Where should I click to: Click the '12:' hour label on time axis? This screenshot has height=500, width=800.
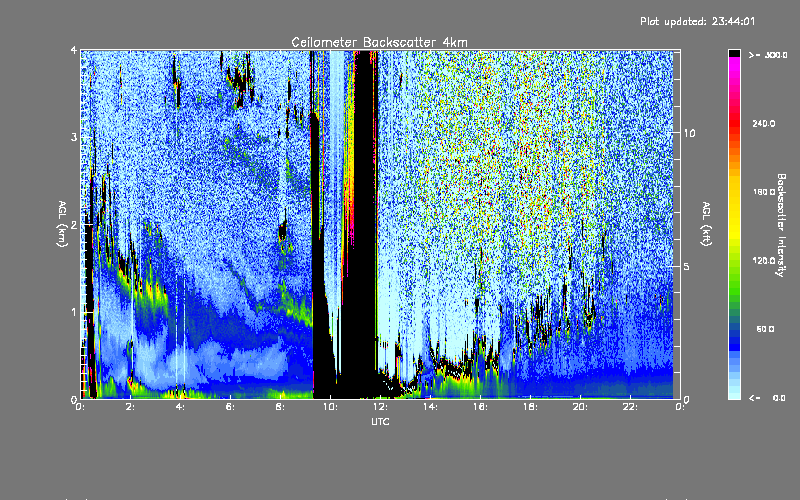381,407
